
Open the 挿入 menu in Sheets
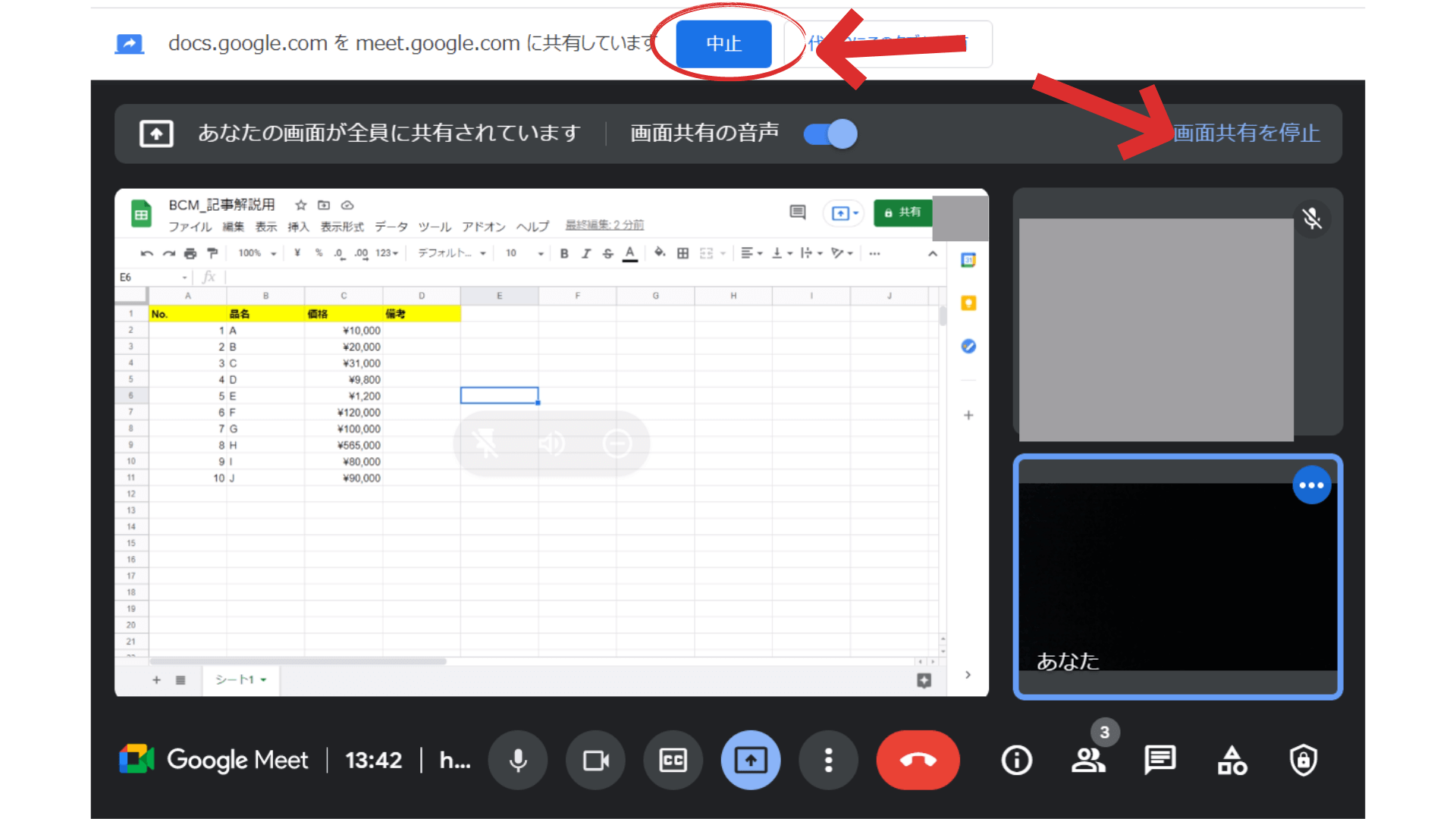coord(297,226)
